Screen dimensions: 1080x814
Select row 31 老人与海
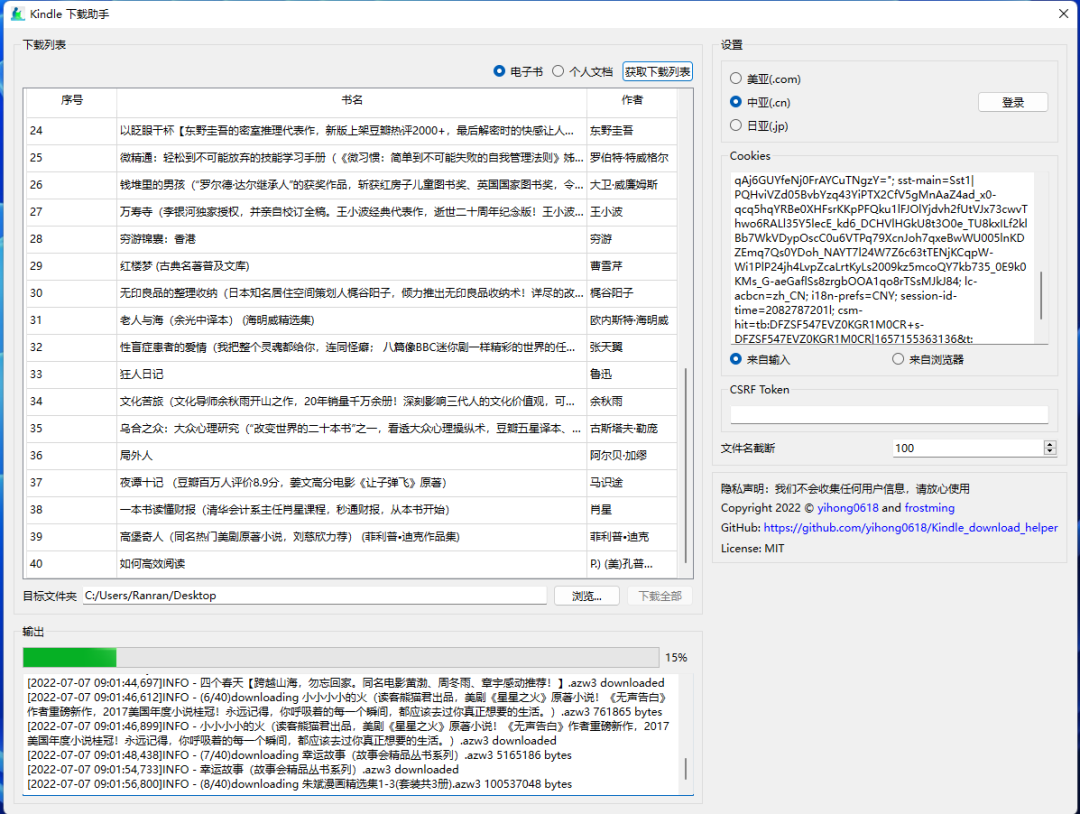[x=352, y=320]
